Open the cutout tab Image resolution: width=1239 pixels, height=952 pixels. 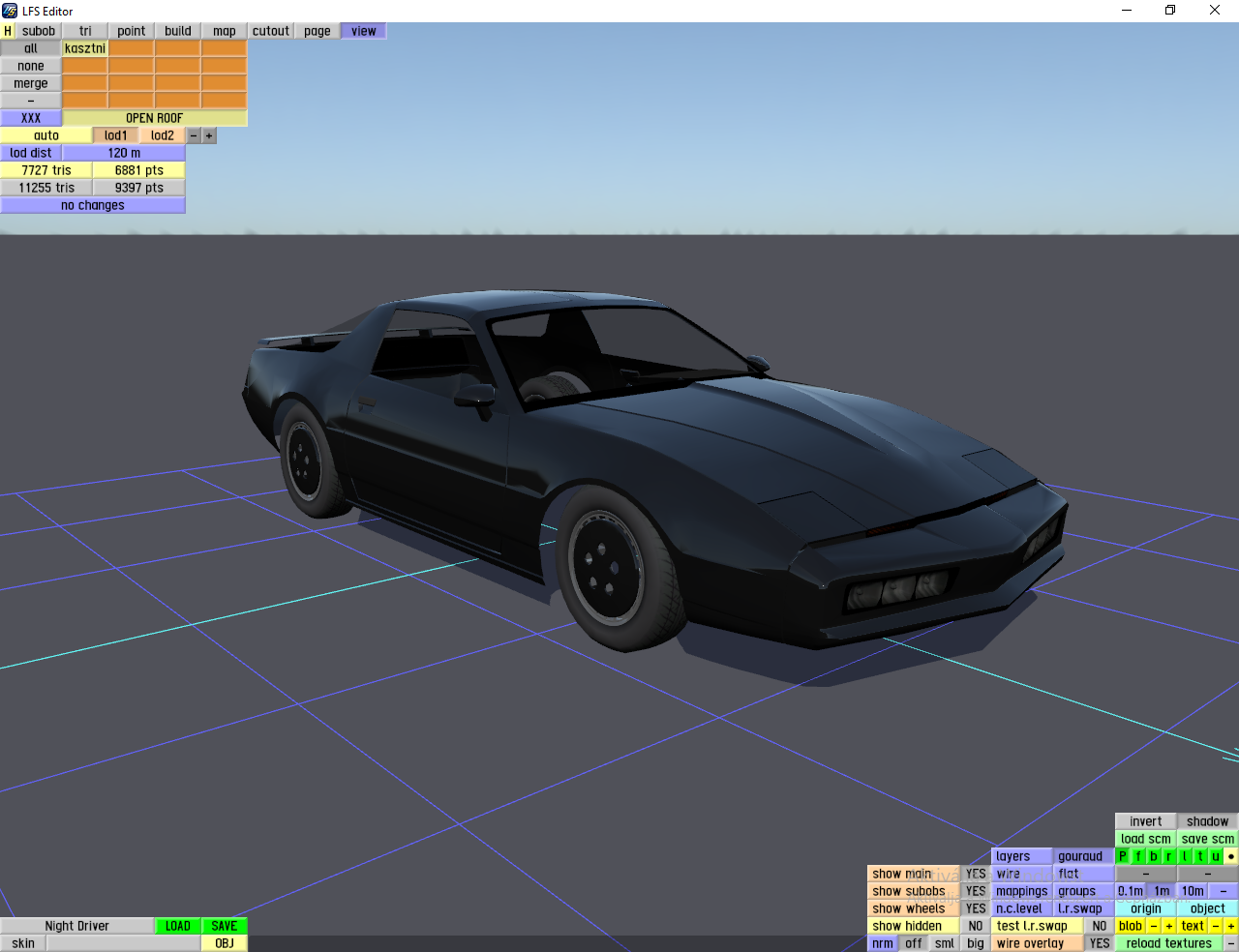[x=271, y=31]
